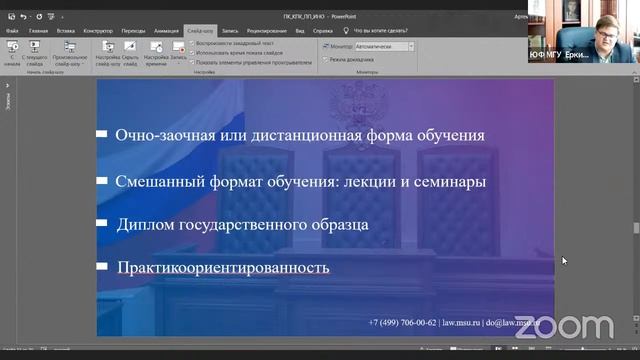Click the speaker's Zoom video thumbnail
This screenshot has width=640, height=360.
pyautogui.click(x=584, y=31)
